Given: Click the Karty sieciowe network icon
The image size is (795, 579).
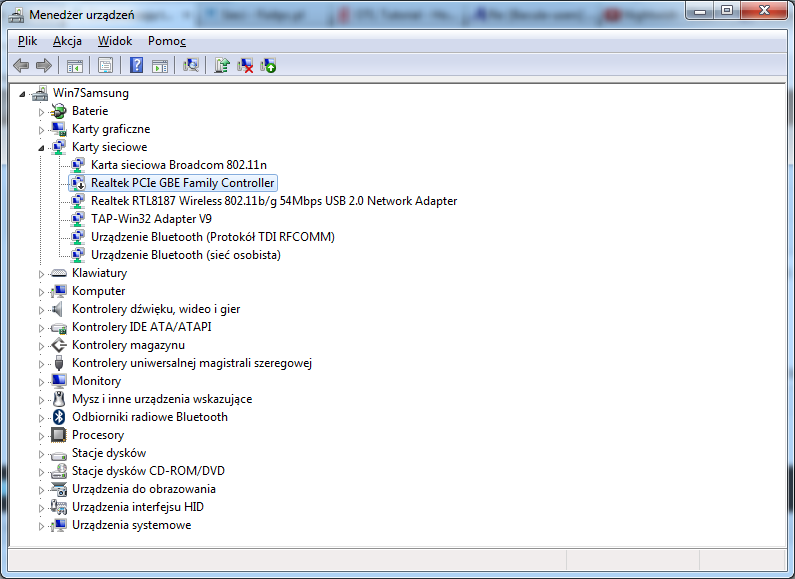Looking at the screenshot, I should point(59,147).
